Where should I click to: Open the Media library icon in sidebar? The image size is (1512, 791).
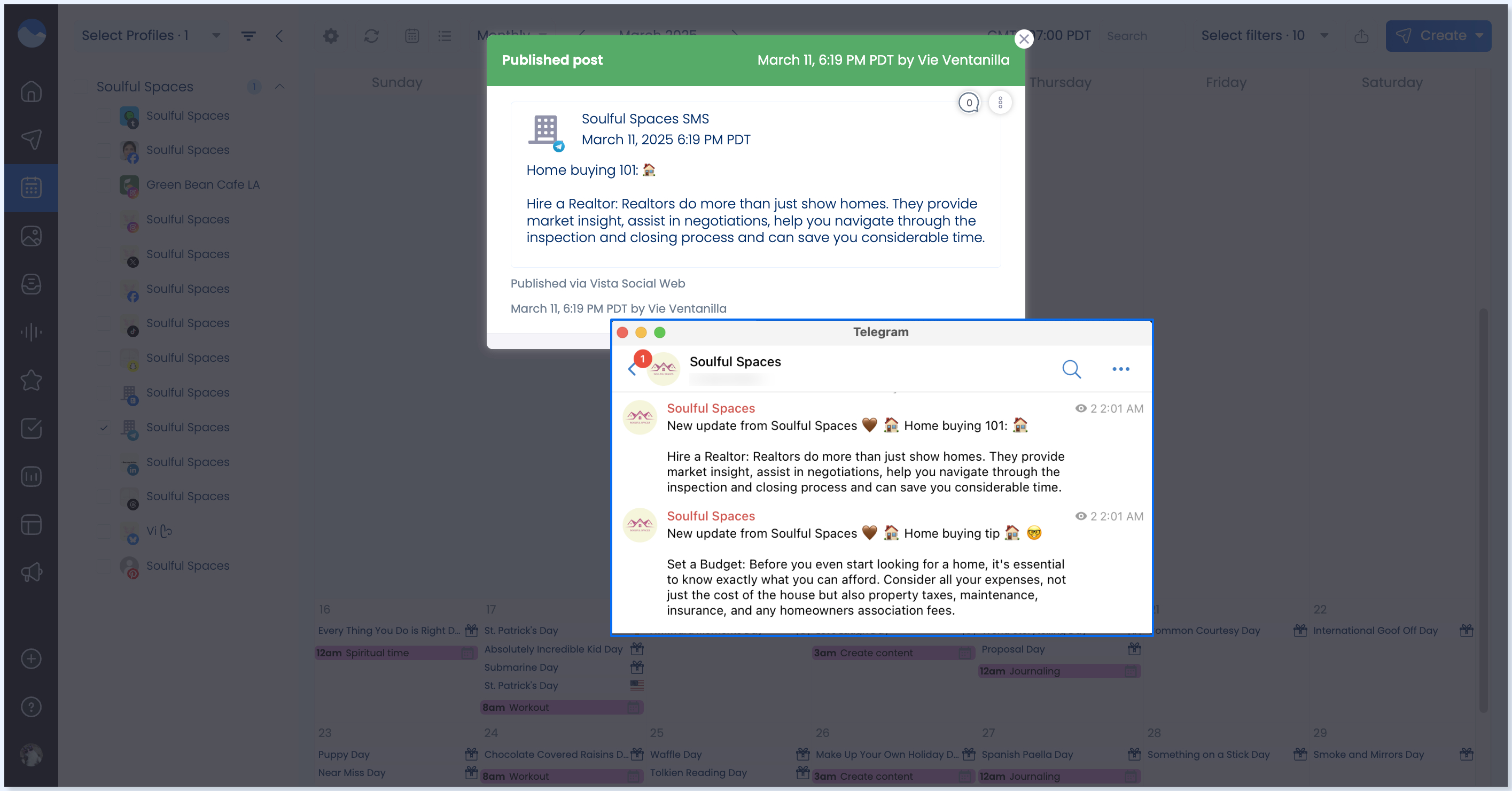click(x=31, y=236)
